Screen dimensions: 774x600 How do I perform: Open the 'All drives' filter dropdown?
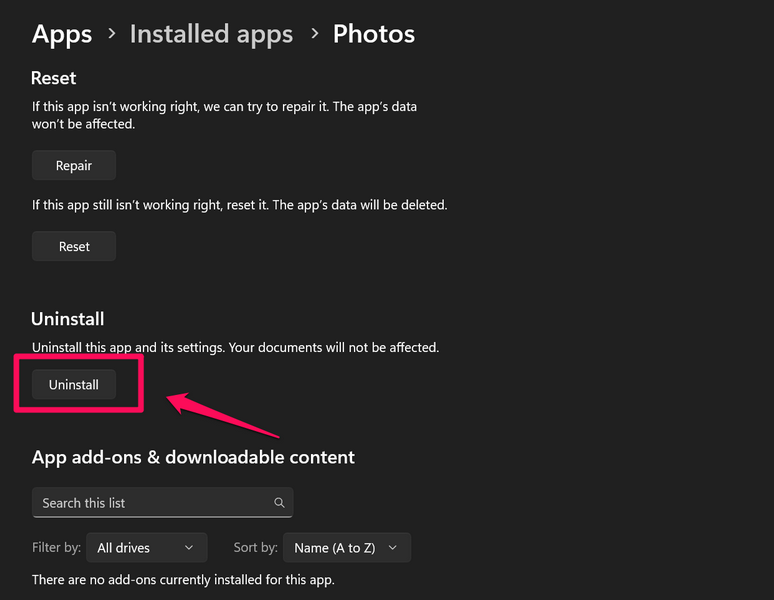pyautogui.click(x=146, y=548)
